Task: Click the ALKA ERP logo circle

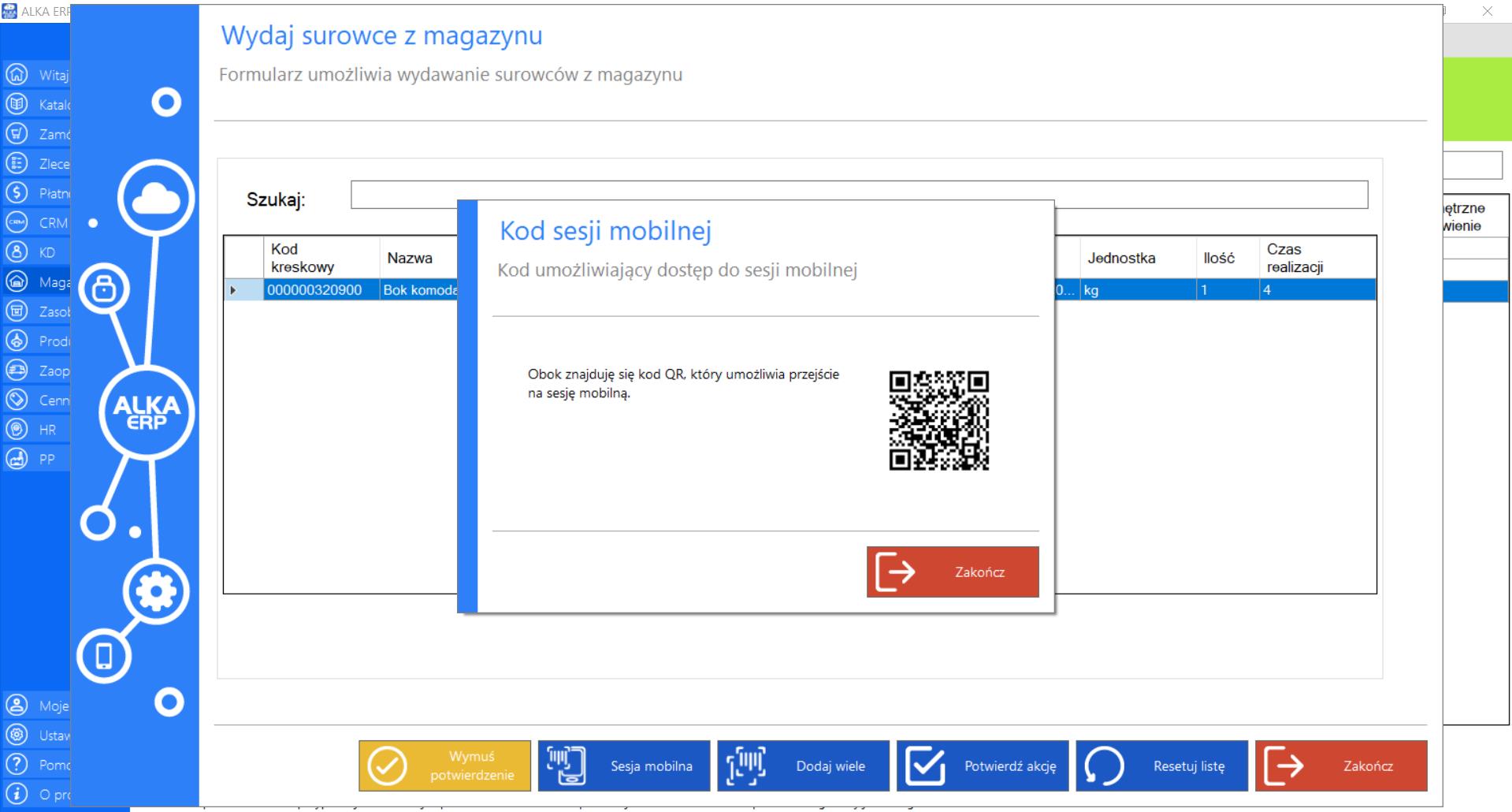Action: click(x=147, y=412)
